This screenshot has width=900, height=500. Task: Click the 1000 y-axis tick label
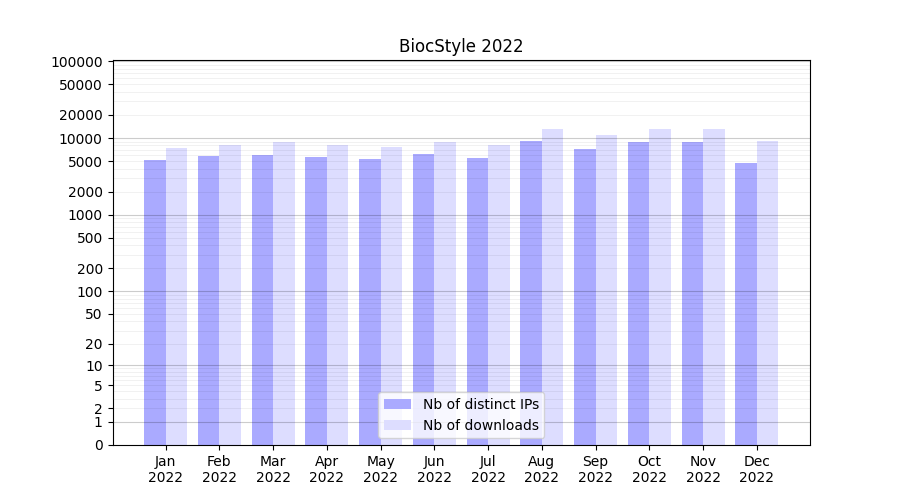(85, 215)
